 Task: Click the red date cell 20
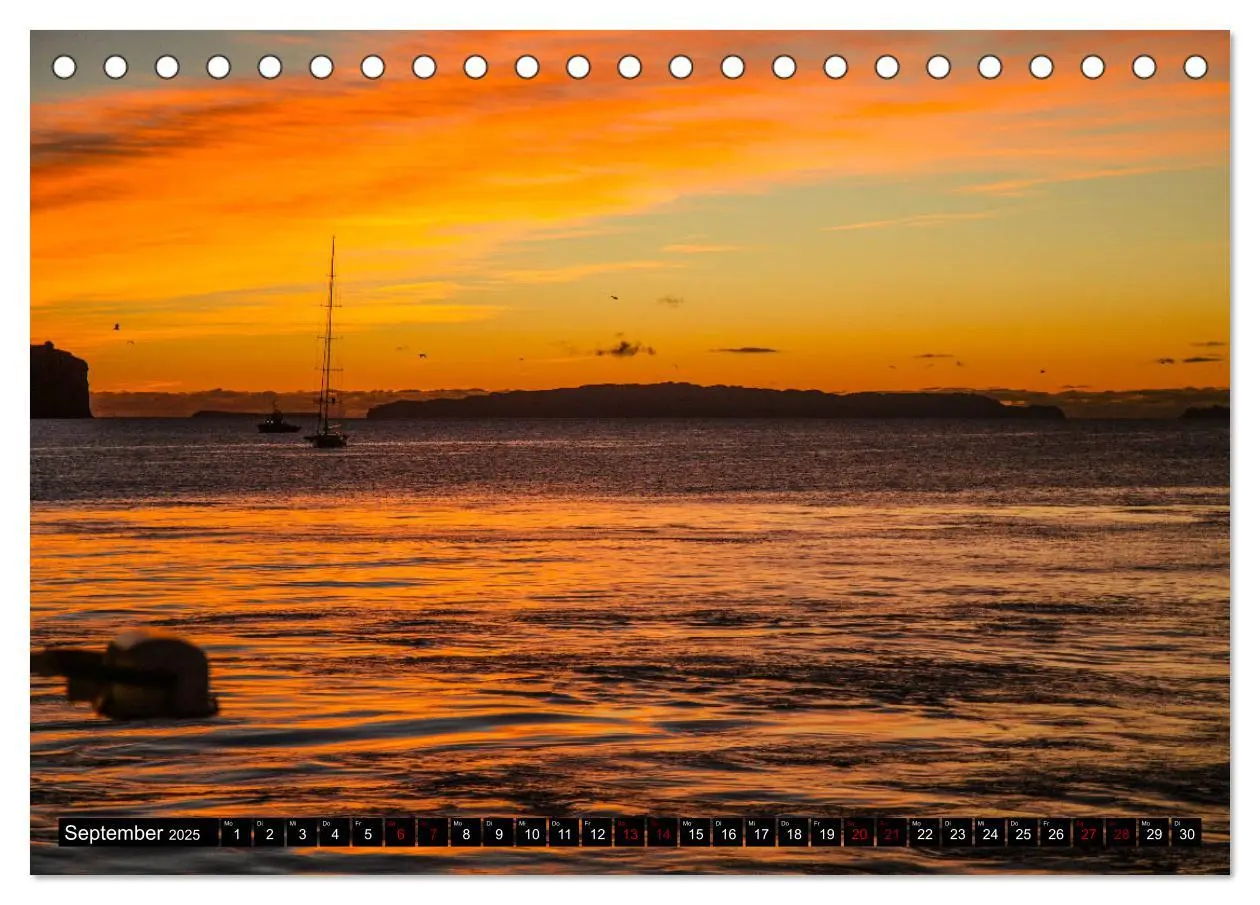[x=859, y=833]
